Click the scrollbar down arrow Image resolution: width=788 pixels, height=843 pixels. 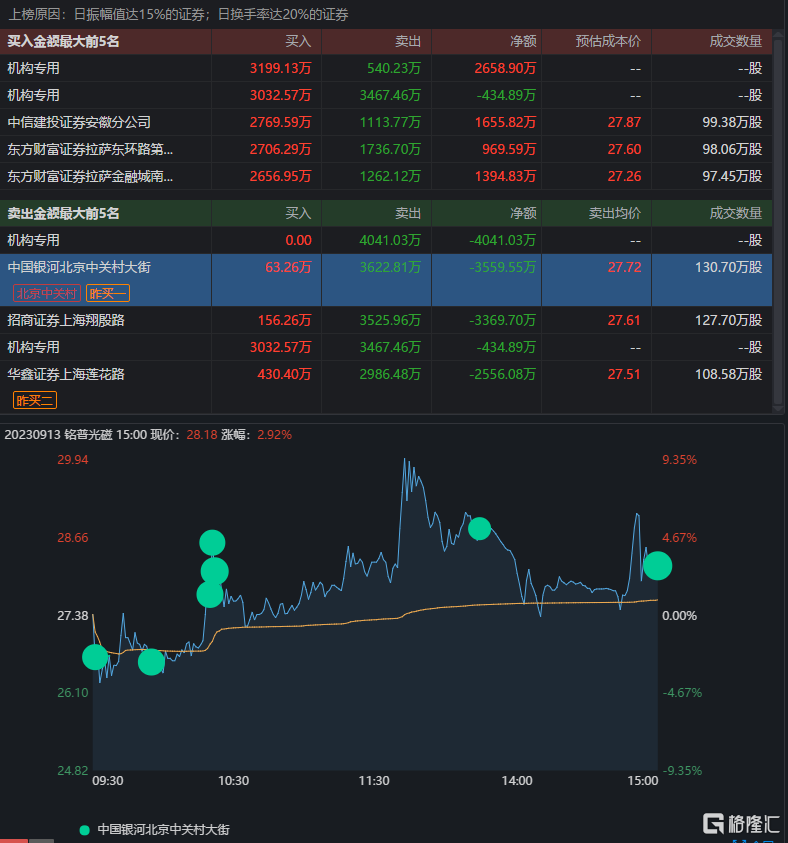click(x=778, y=409)
